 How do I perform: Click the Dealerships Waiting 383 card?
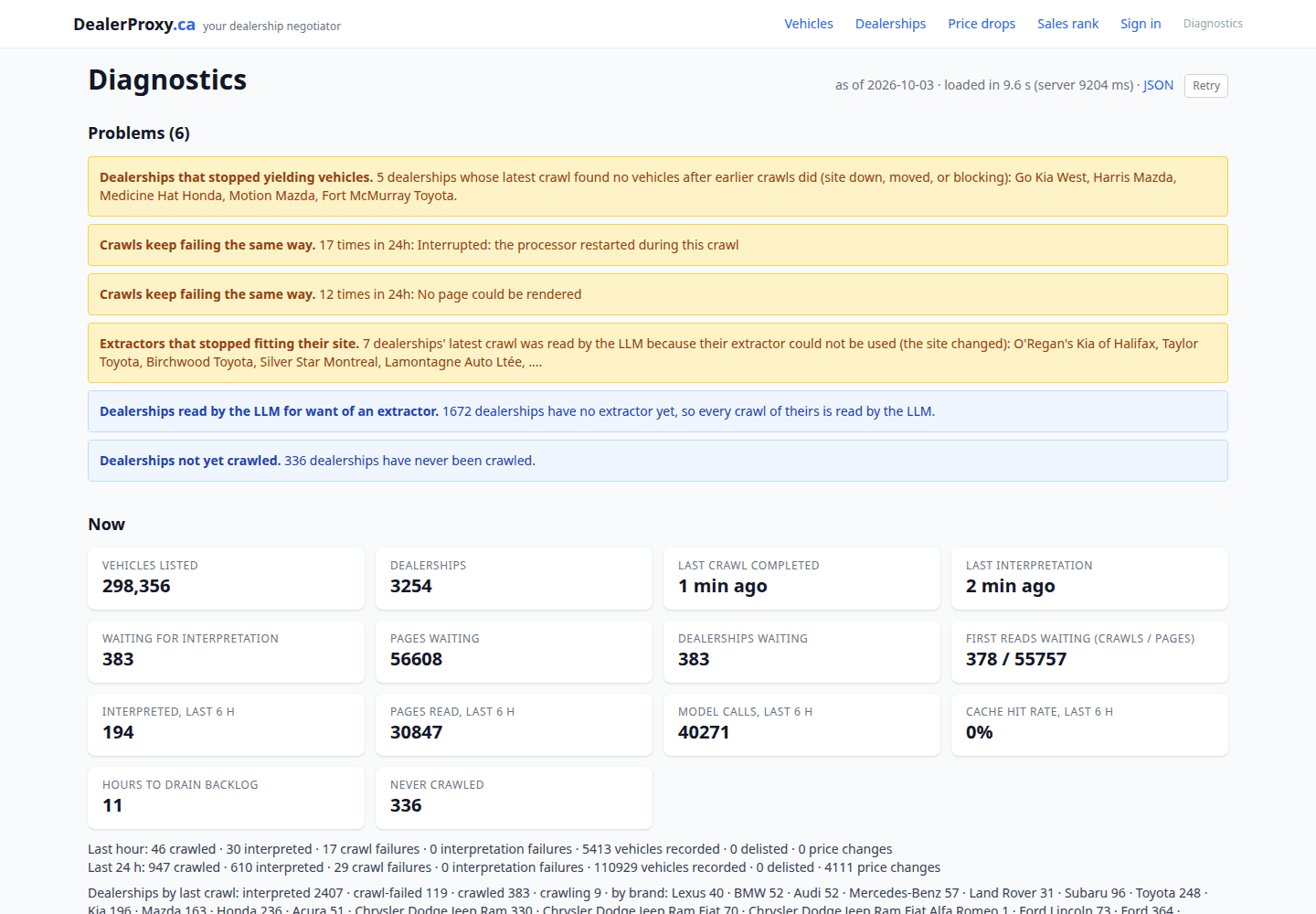tap(801, 652)
